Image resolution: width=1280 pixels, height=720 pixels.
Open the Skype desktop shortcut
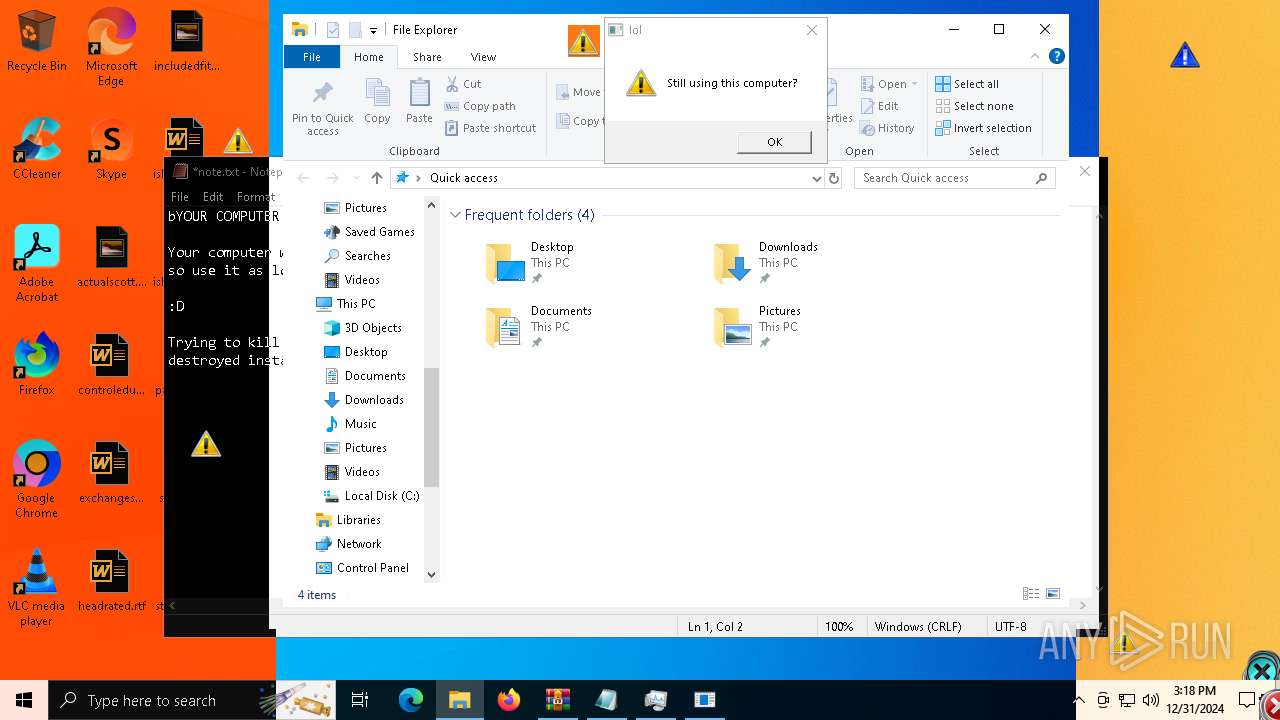coord(111,149)
